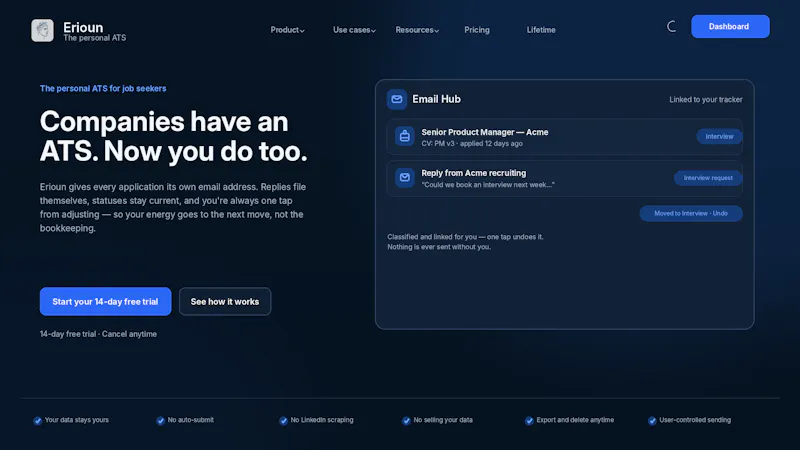Open the Pricing page

477,30
